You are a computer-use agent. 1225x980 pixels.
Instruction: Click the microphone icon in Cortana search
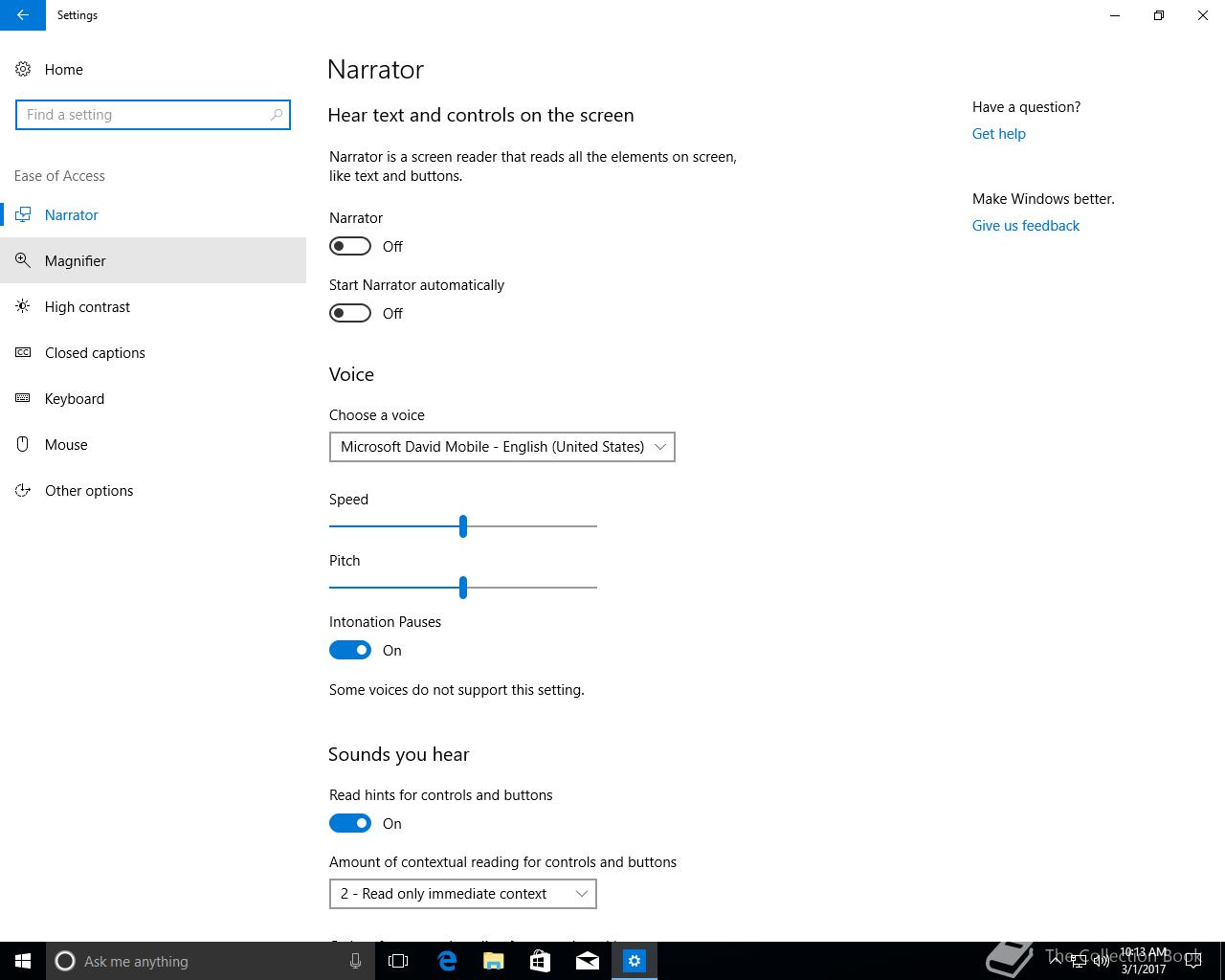tap(355, 961)
